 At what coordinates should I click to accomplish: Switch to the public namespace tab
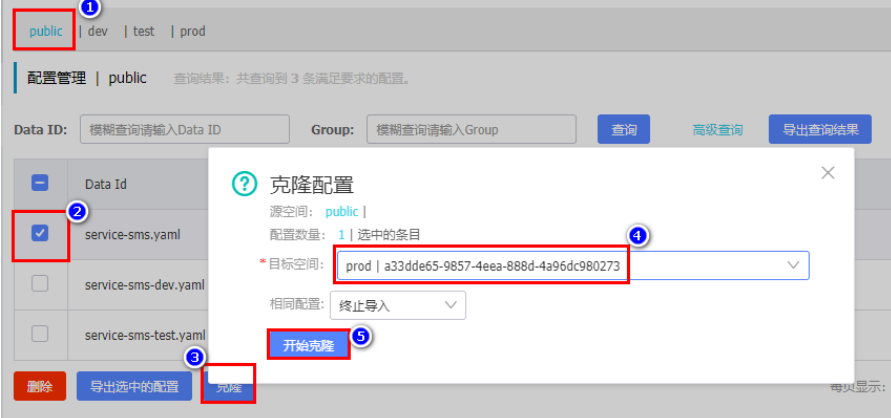[x=45, y=31]
